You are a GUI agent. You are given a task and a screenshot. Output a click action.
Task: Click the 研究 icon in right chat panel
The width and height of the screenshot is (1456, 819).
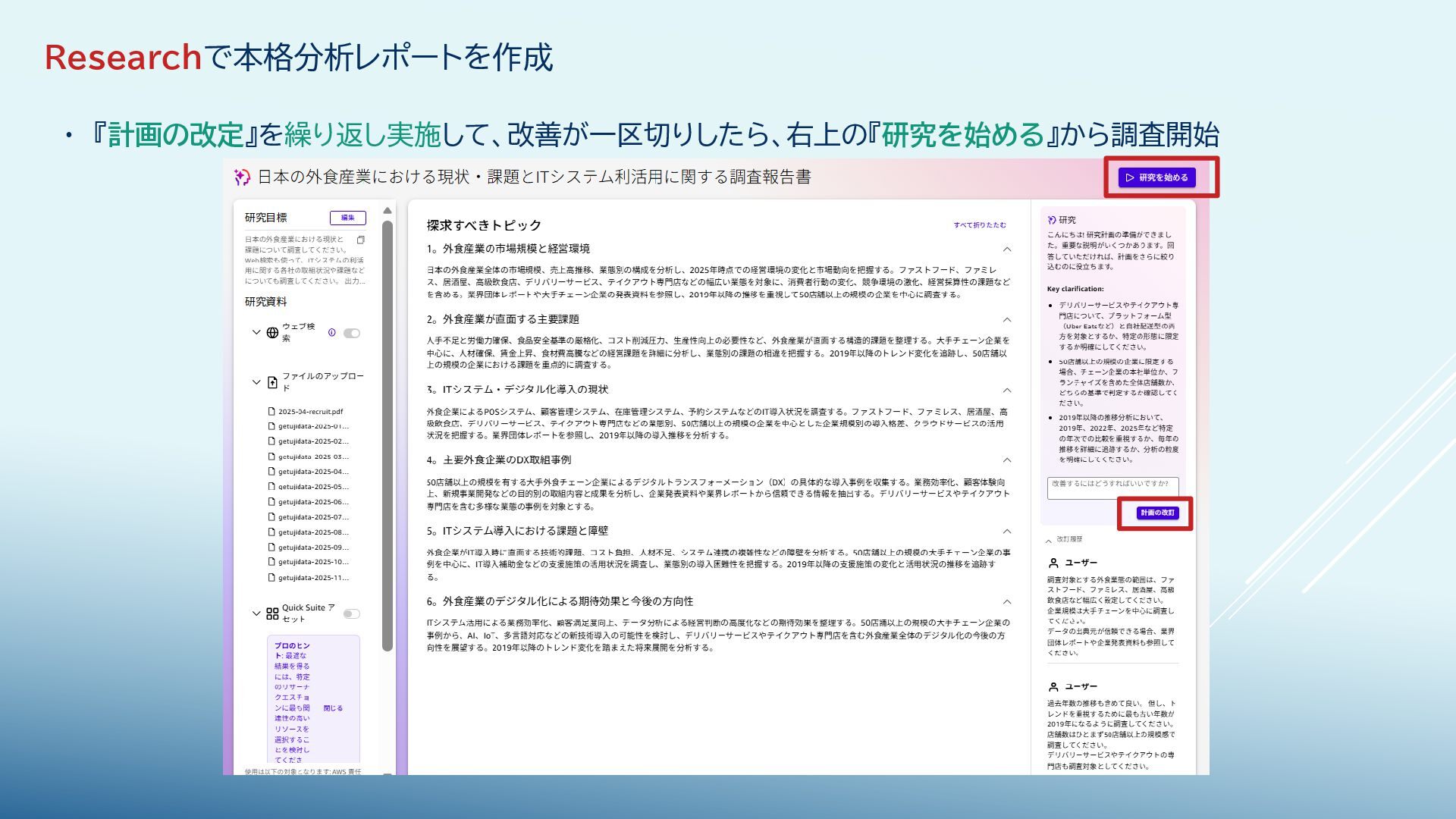(x=1052, y=220)
